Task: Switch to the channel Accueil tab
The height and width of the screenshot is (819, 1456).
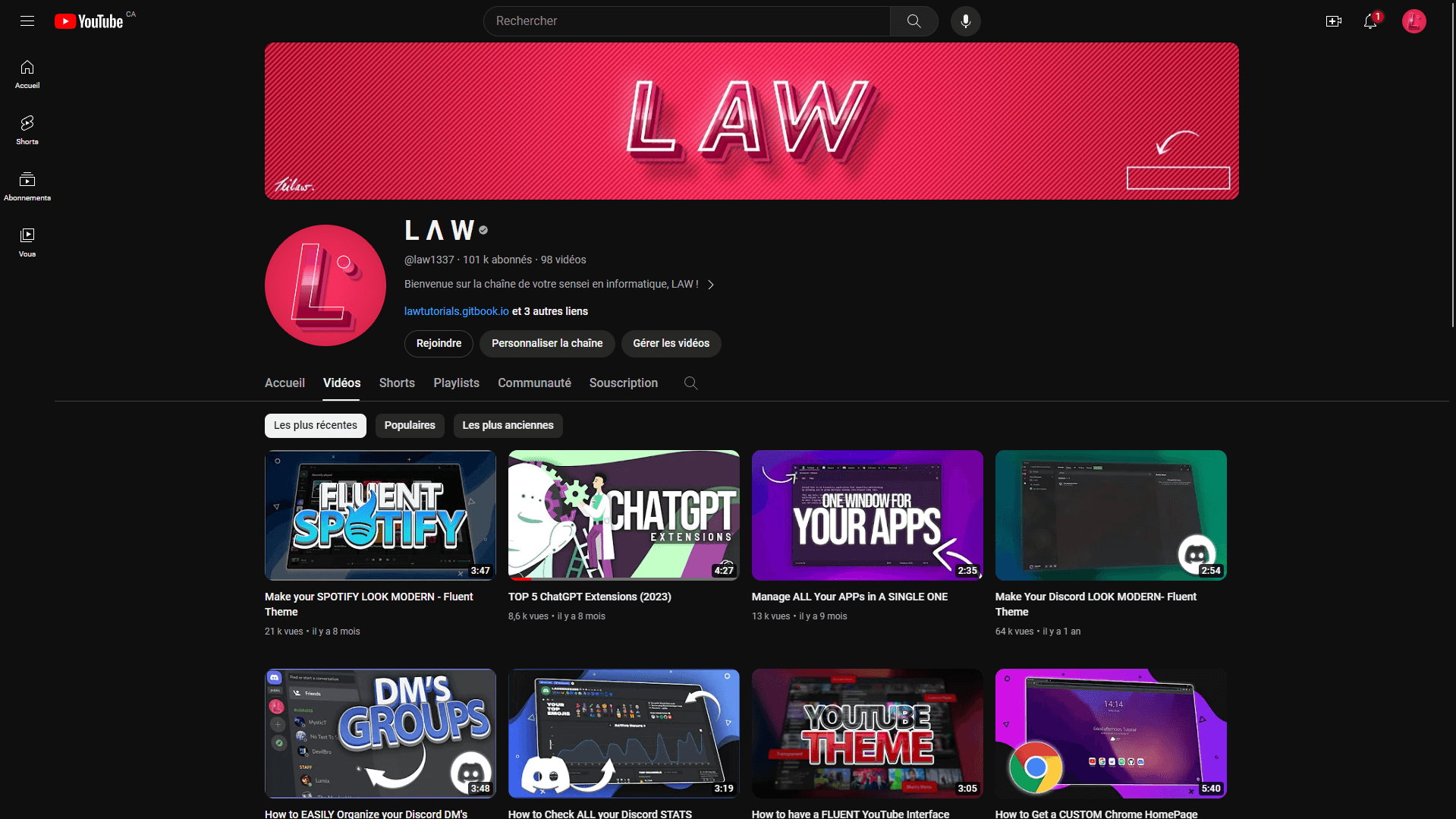Action: 285,383
